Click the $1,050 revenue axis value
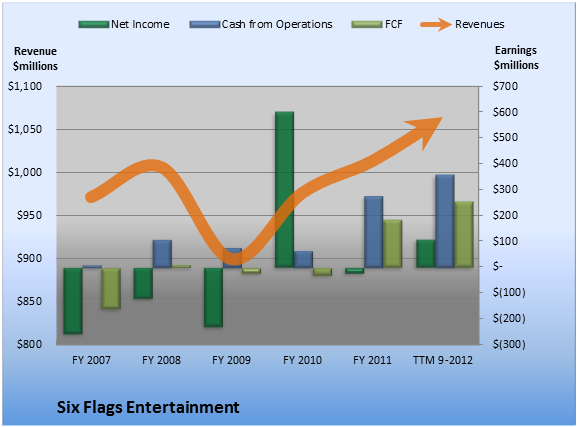577x427 pixels. tap(25, 129)
